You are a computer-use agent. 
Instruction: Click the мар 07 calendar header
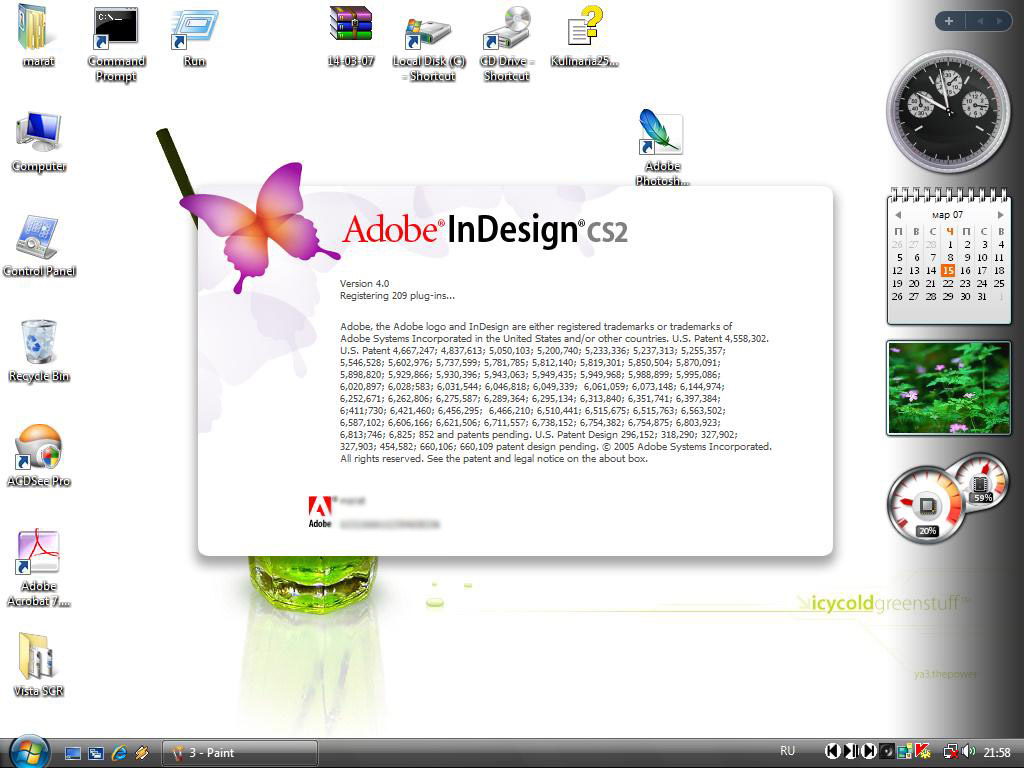click(x=948, y=214)
